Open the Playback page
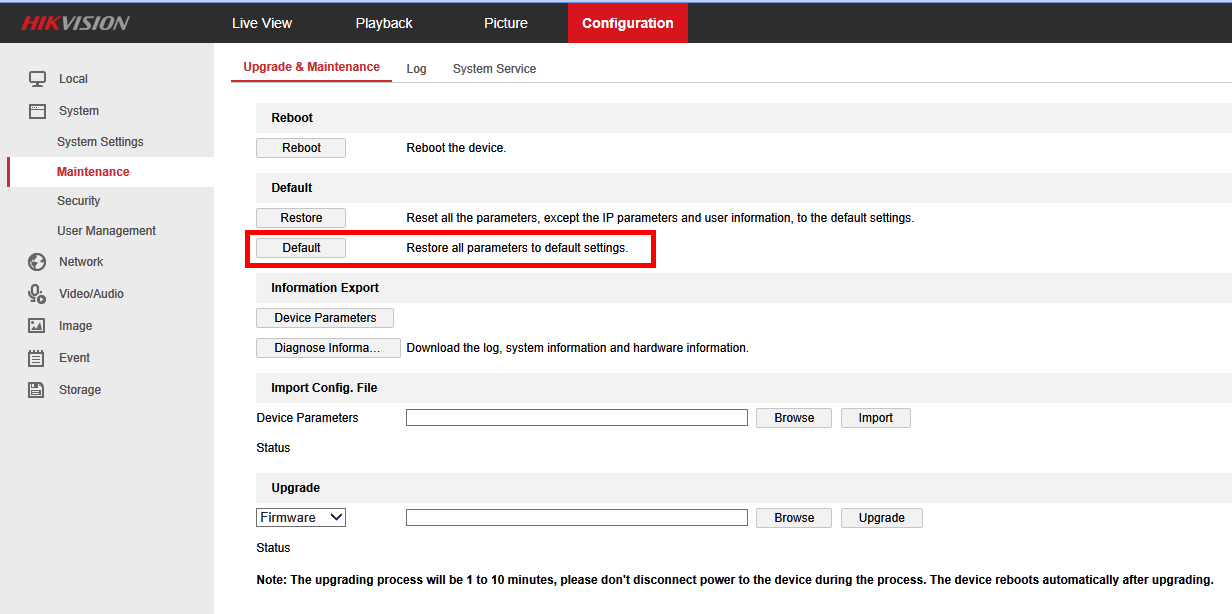This screenshot has width=1232, height=614. click(x=383, y=22)
